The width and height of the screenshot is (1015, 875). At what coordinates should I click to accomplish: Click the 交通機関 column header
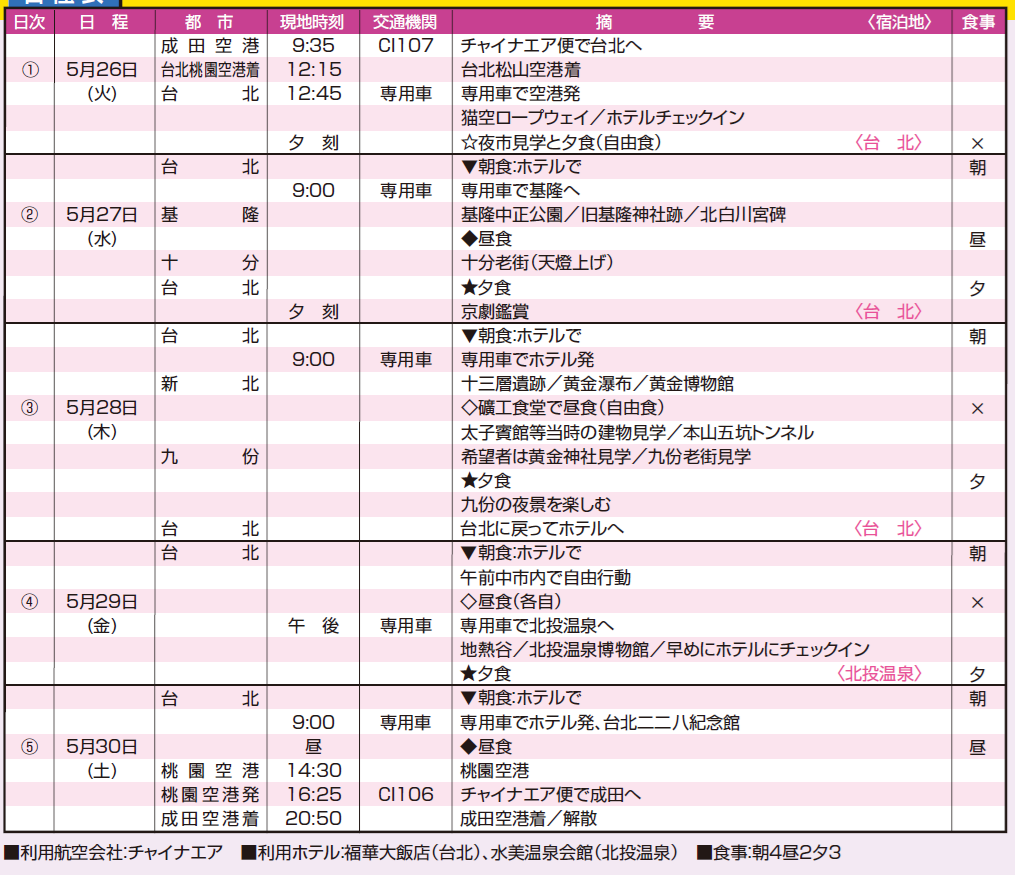click(x=405, y=23)
